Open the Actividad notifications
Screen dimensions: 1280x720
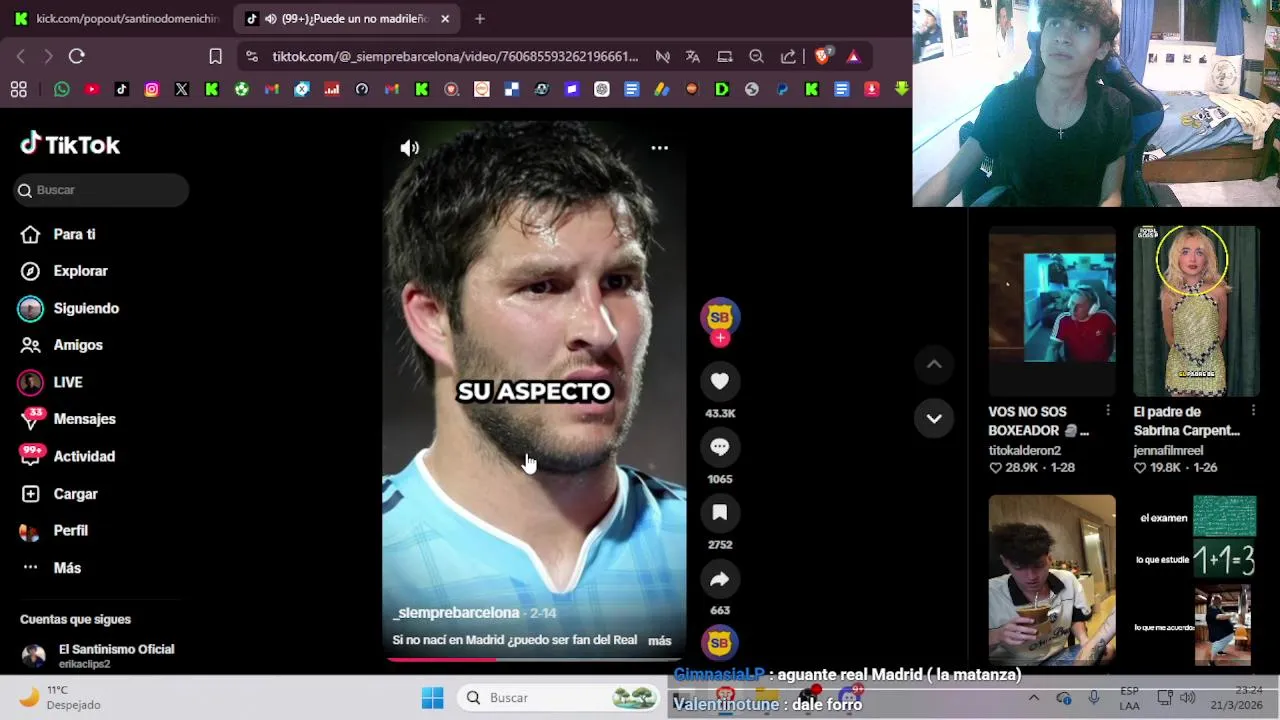(x=67, y=456)
